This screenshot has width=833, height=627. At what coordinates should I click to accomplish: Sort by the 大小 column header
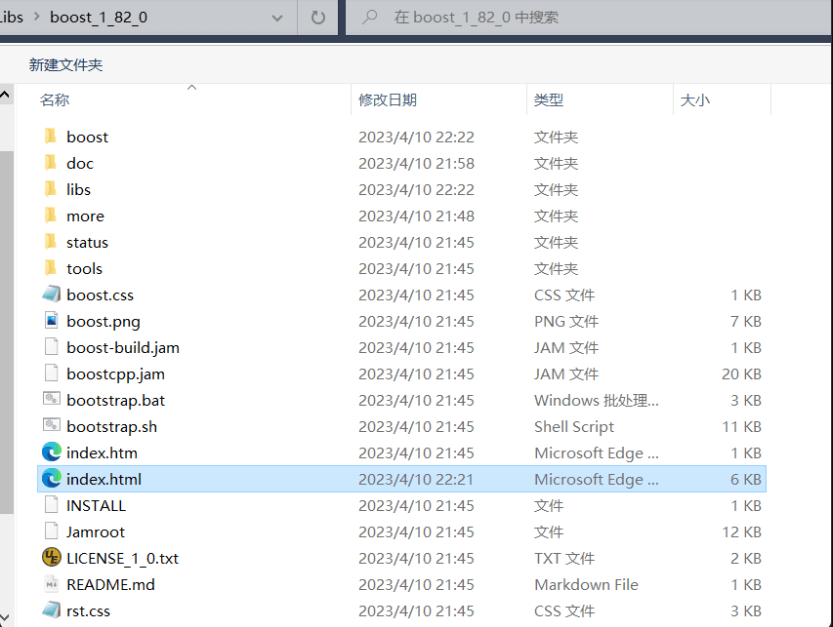click(x=695, y=100)
